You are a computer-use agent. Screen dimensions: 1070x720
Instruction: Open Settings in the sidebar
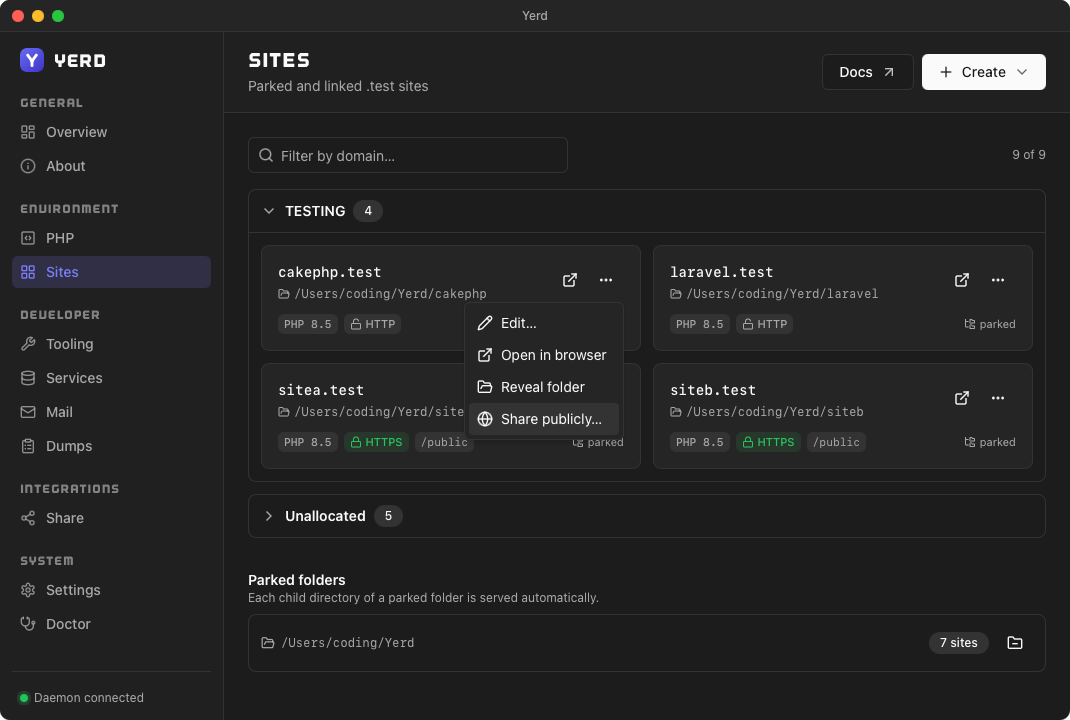tap(111, 590)
